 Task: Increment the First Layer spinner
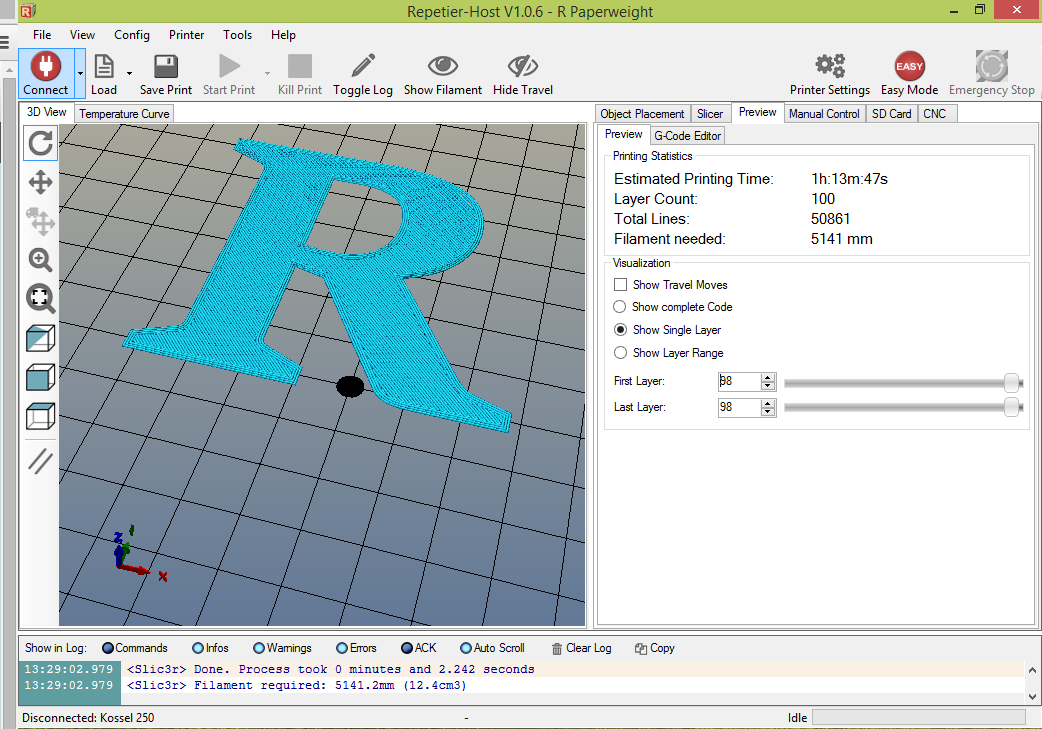click(768, 377)
